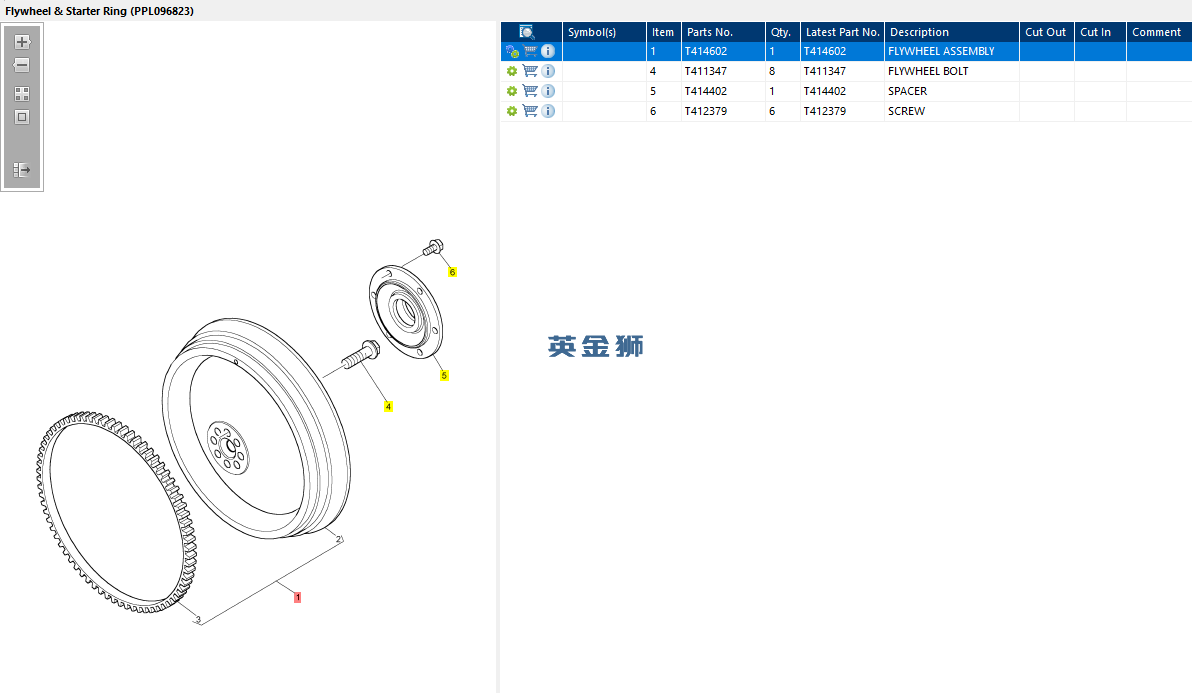Show info for FLYWHEEL ASSEMBLY row
The width and height of the screenshot is (1192, 693).
pos(548,52)
